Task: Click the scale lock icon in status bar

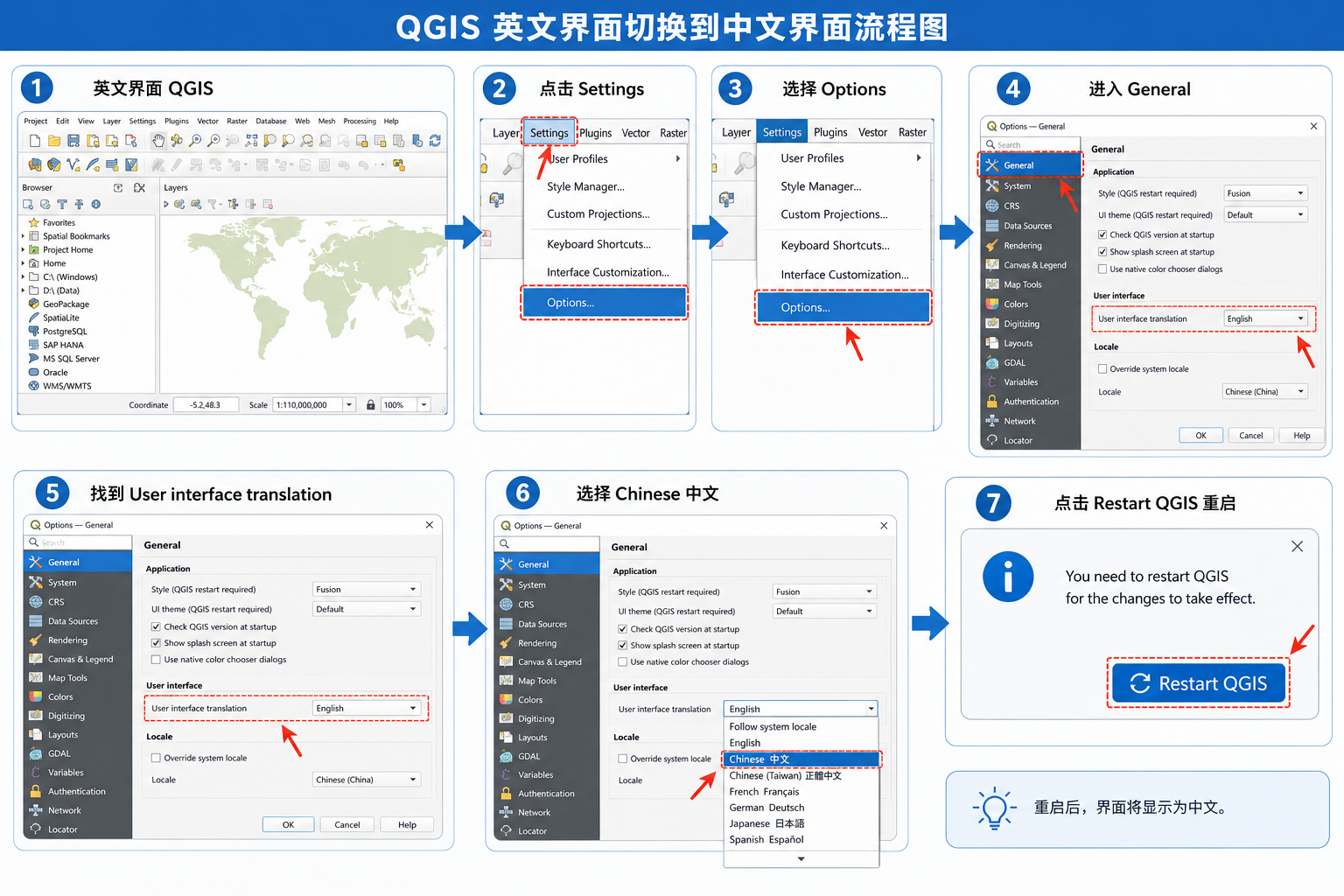Action: click(371, 405)
